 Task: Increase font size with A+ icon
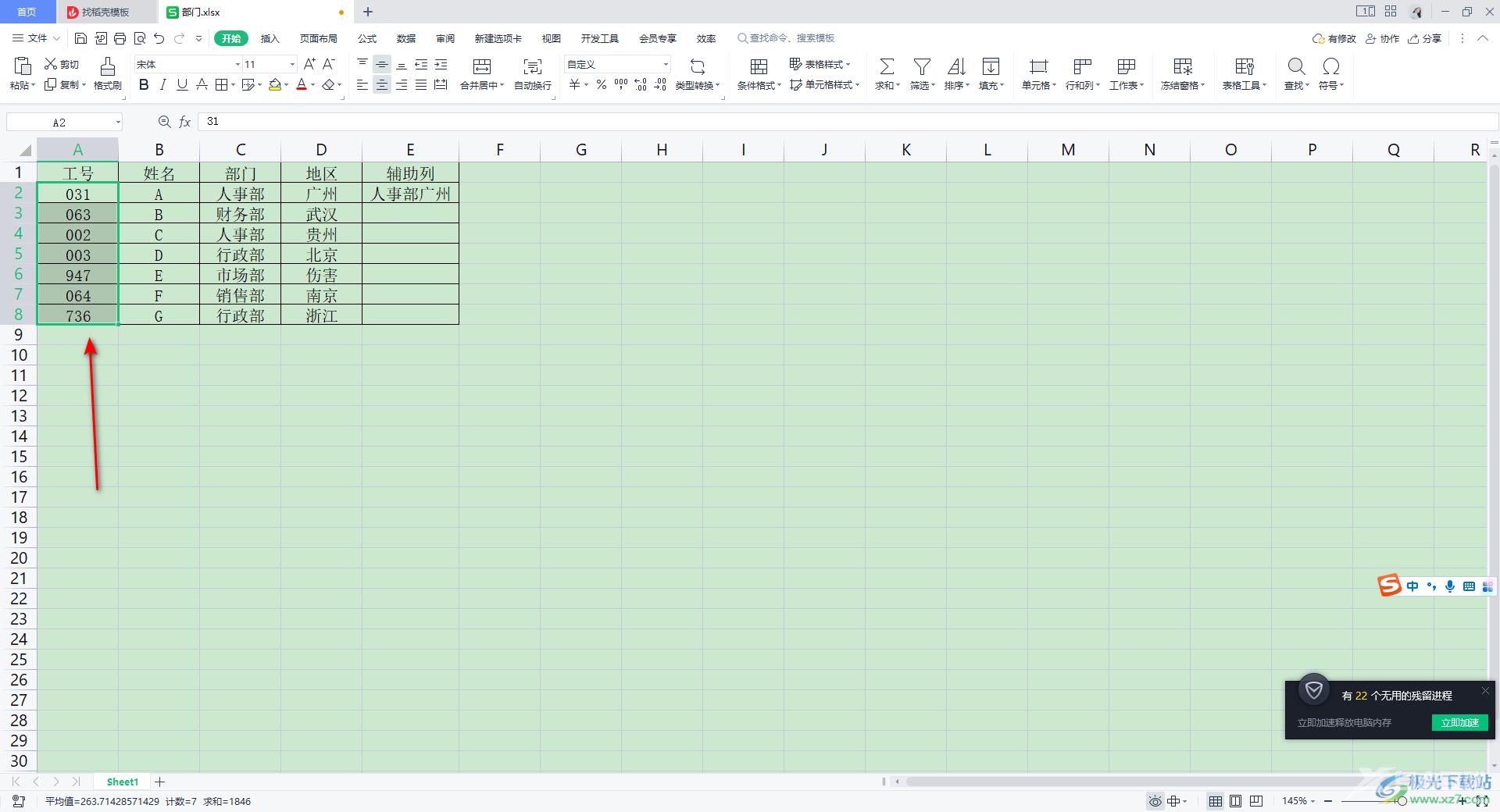click(309, 64)
